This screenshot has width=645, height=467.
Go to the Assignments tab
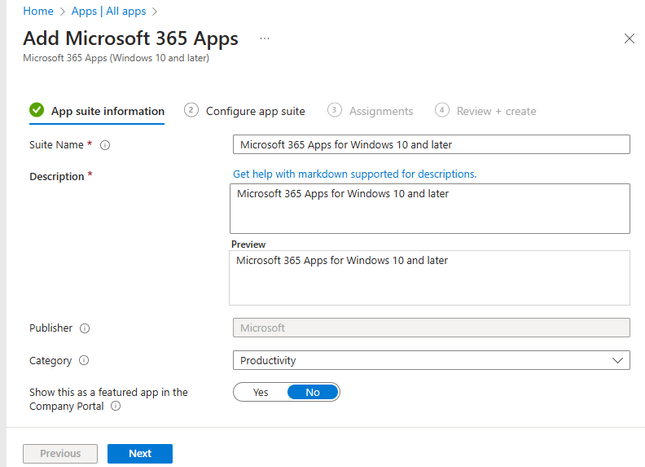pos(381,111)
